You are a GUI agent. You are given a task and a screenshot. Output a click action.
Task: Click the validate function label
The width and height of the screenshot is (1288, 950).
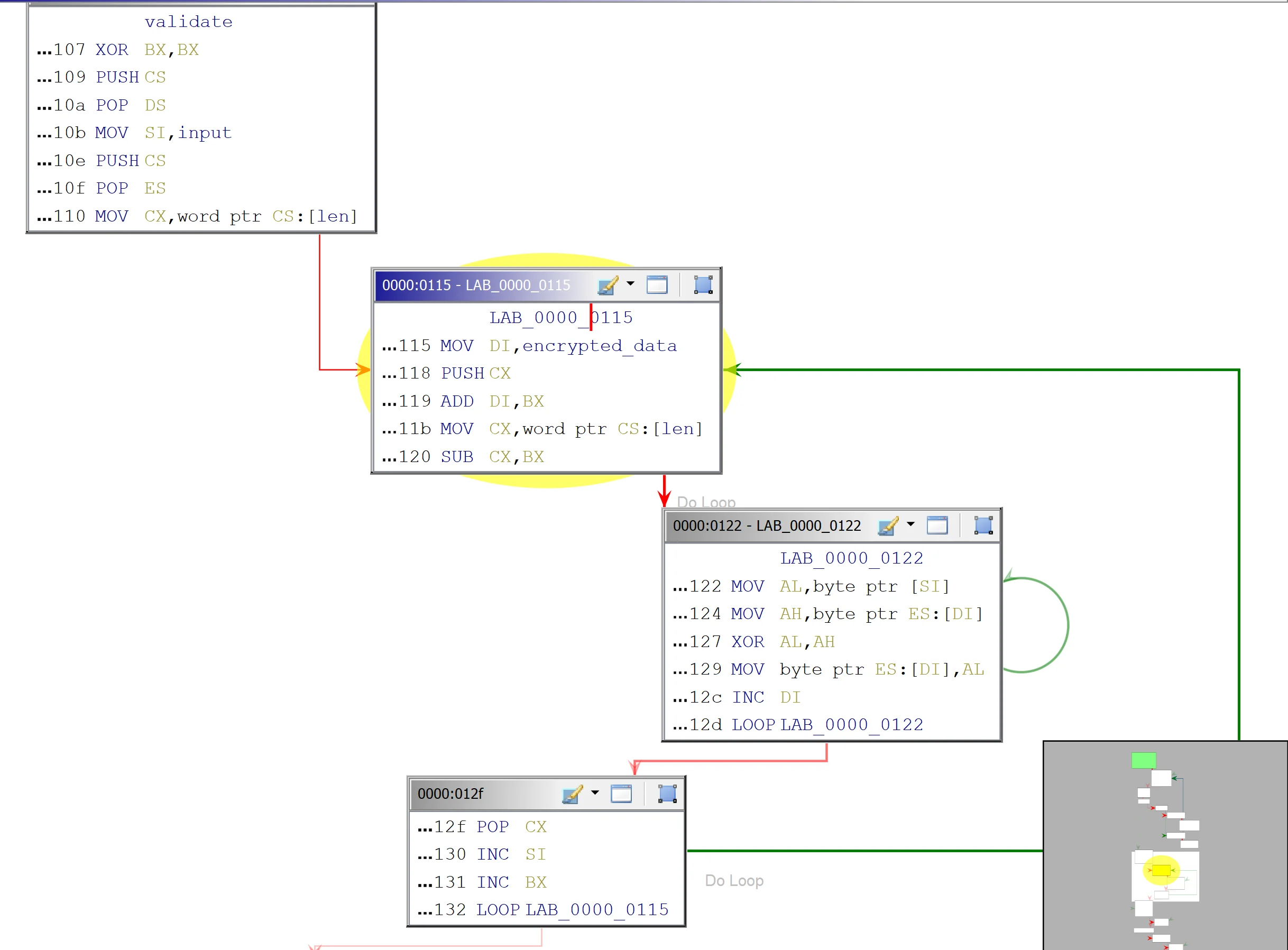189,22
